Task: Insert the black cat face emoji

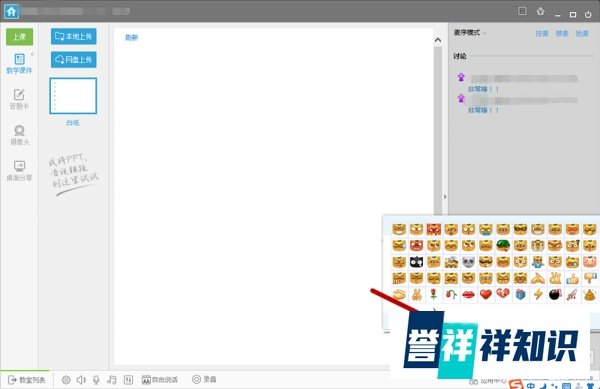Action: point(416,262)
